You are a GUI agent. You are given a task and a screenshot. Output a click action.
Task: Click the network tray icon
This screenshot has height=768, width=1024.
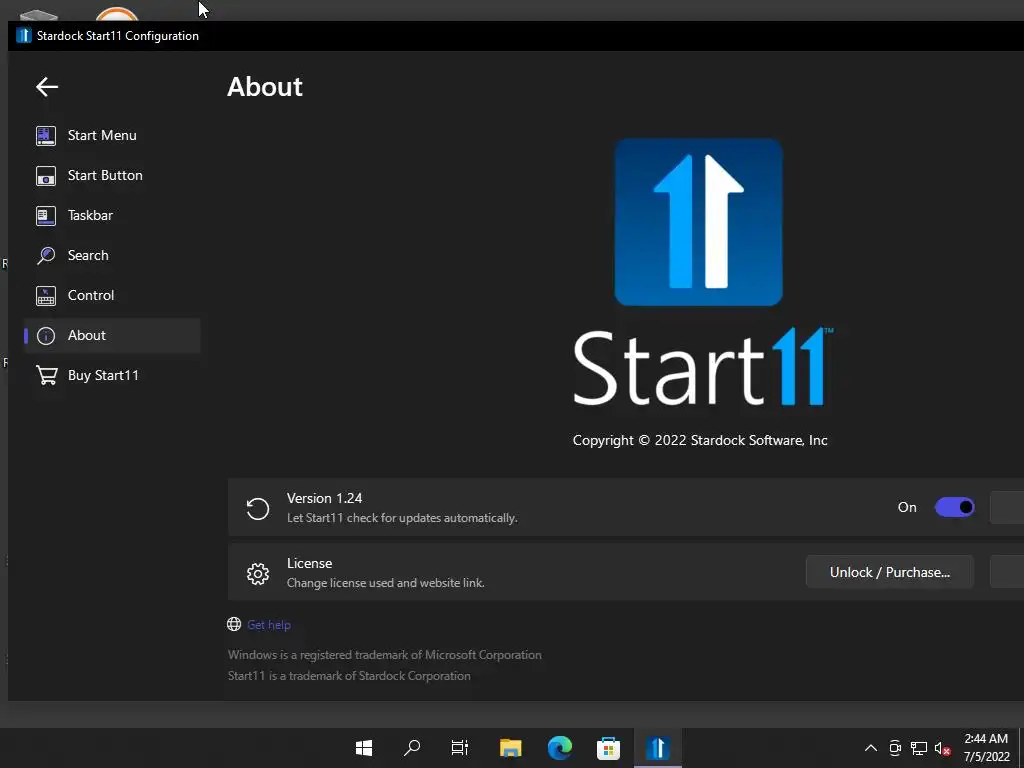tap(919, 748)
